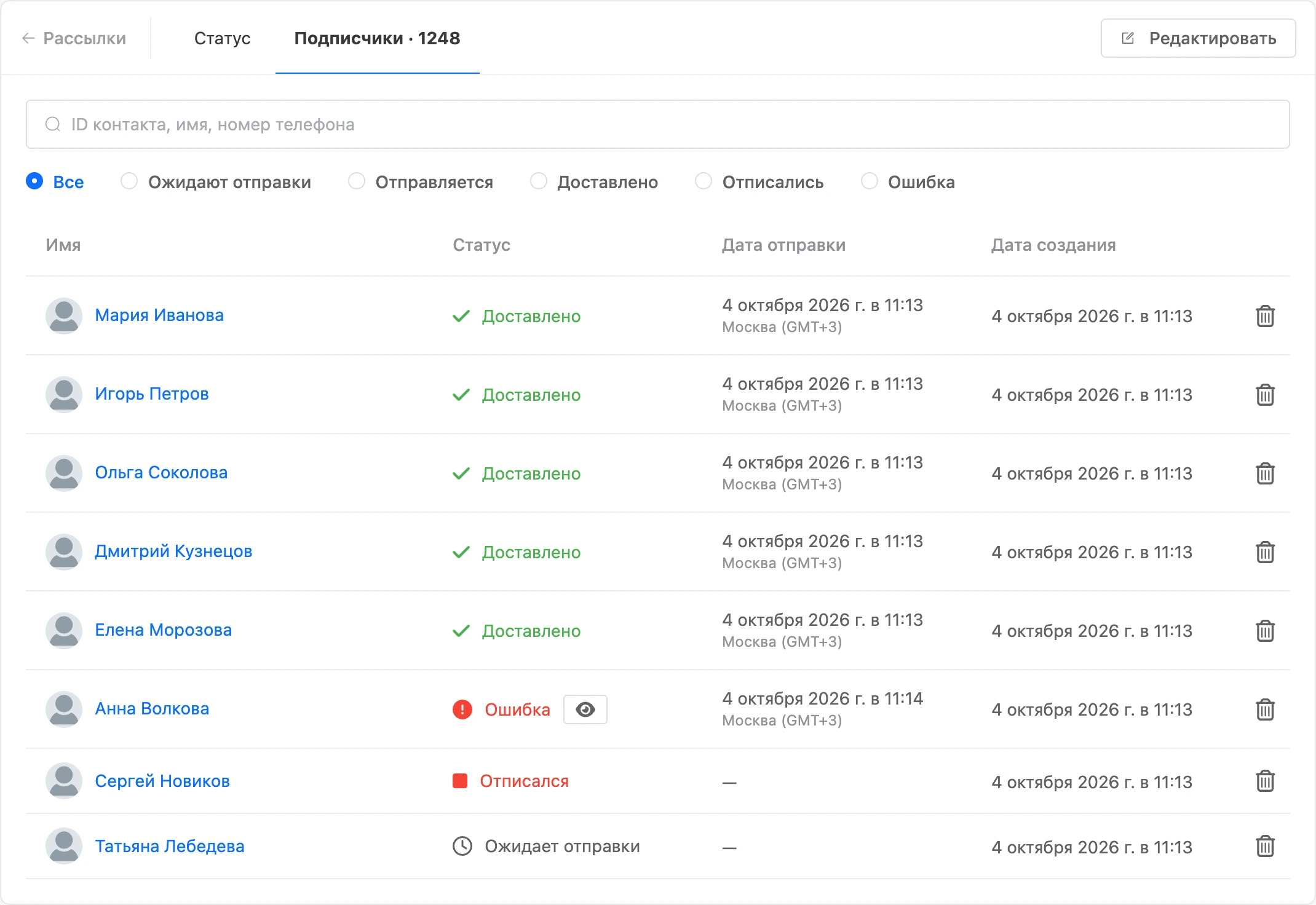Go back to Рассылки
This screenshot has width=1316, height=905.
pos(74,38)
